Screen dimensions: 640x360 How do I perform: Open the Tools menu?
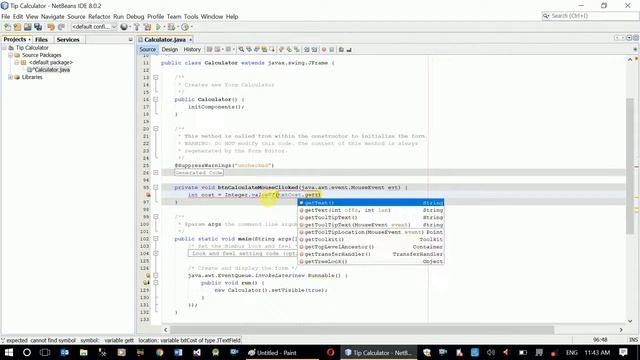tap(191, 17)
